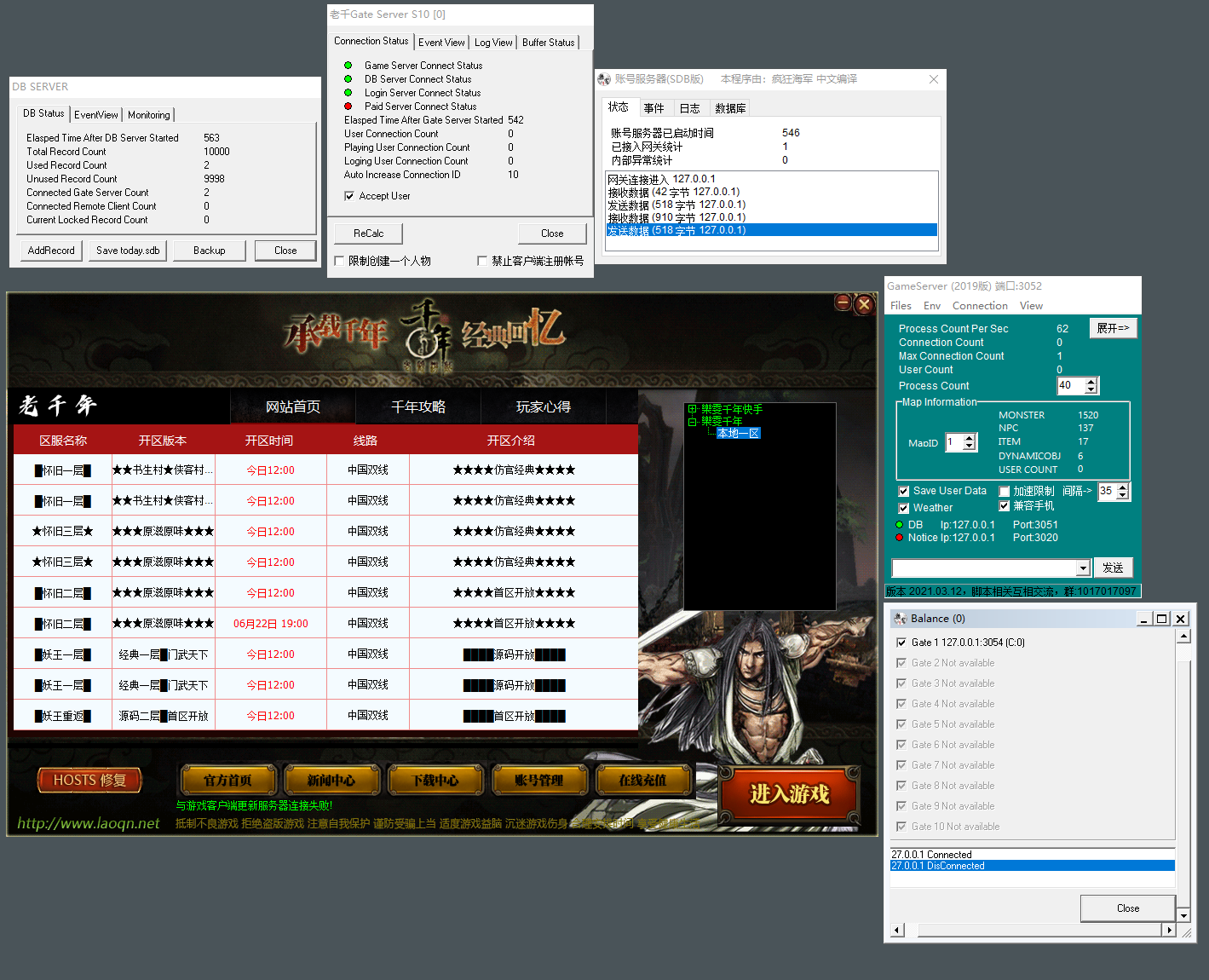Open 下载中心 in the launcher
Screen dimensions: 1209x980
[x=435, y=780]
